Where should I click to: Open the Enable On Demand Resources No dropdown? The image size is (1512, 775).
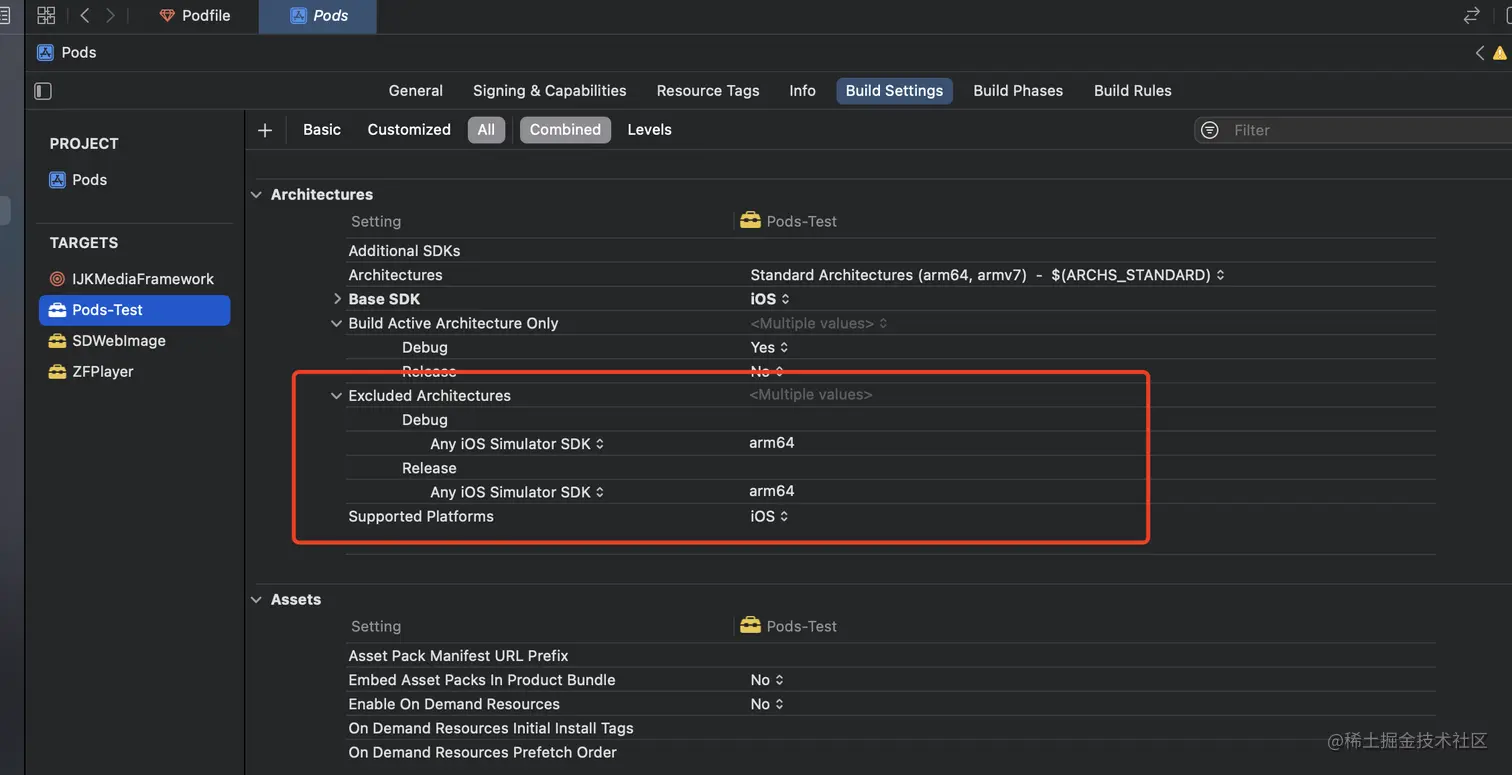(767, 704)
